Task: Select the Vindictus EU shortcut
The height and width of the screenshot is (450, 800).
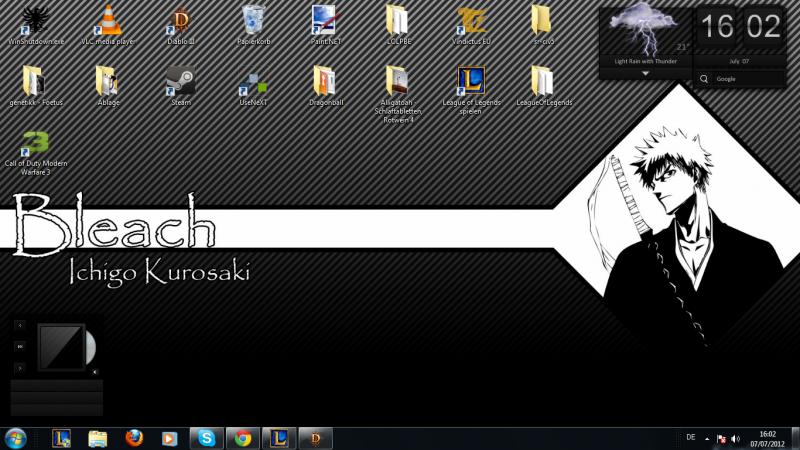Action: click(471, 22)
